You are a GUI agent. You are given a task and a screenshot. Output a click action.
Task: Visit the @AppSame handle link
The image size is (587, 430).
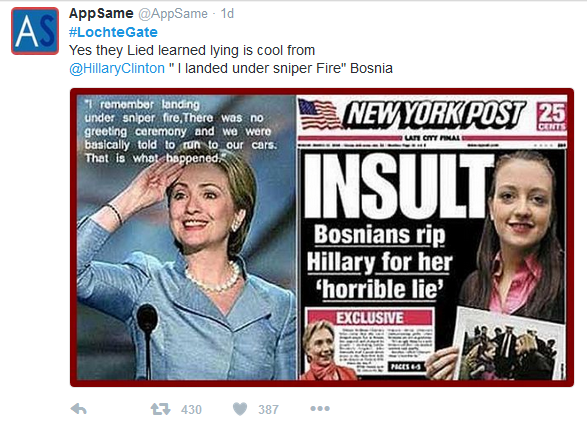coord(173,14)
